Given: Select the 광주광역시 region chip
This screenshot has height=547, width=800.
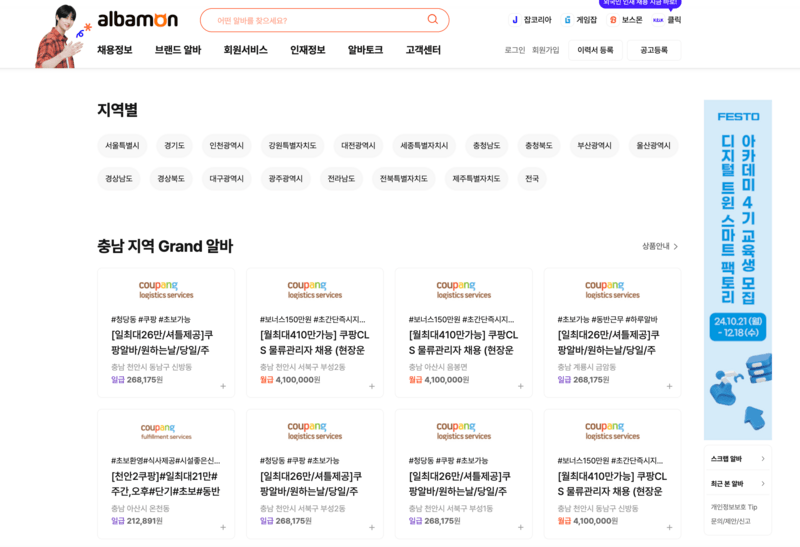Looking at the screenshot, I should tap(286, 179).
